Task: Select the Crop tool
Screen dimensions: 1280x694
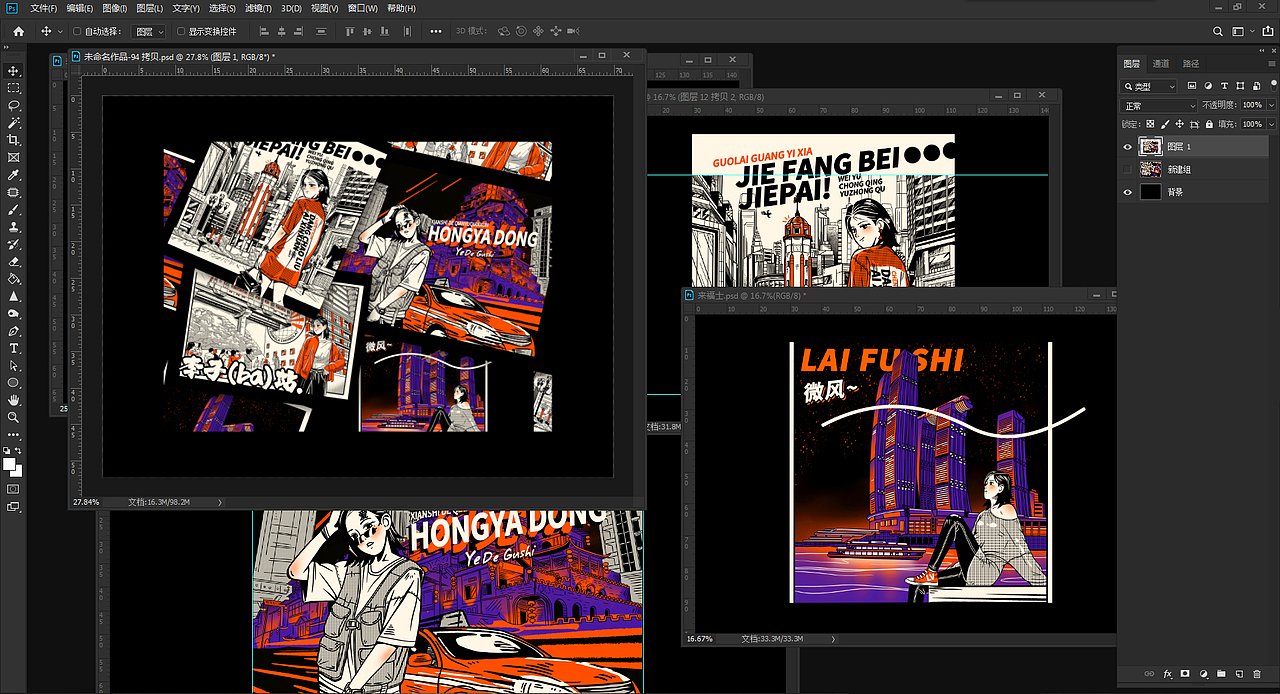Action: [x=14, y=140]
